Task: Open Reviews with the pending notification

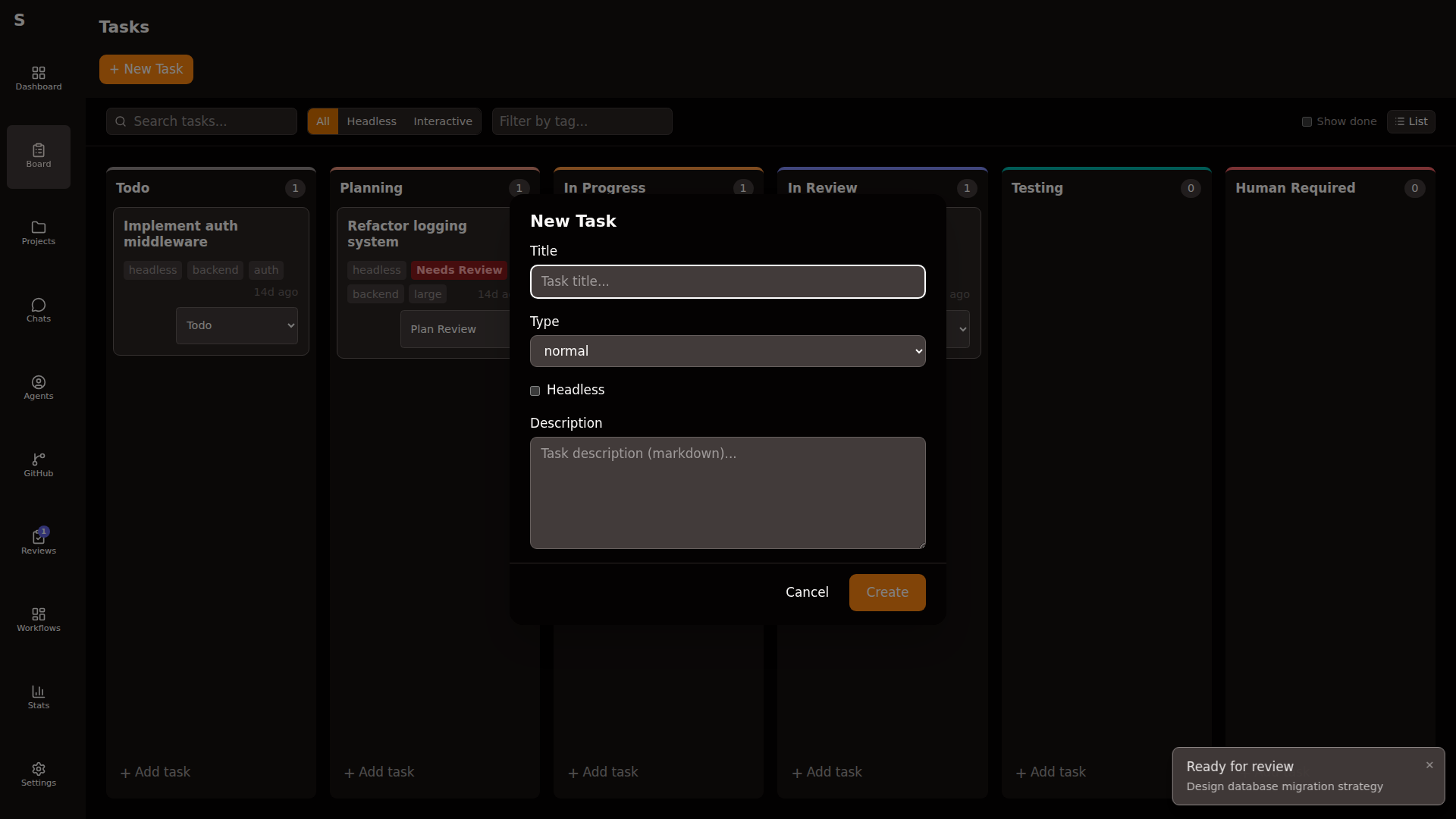Action: point(38,541)
